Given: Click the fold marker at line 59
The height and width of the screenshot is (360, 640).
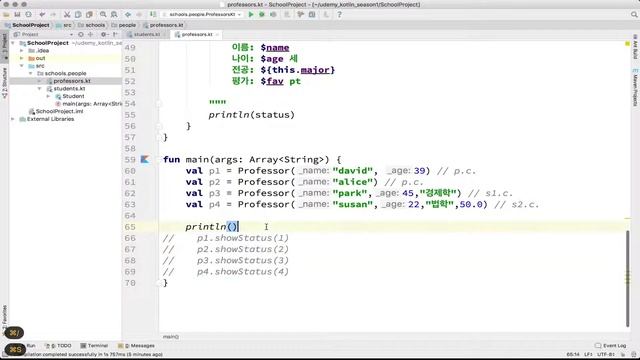Looking at the screenshot, I should click(159, 160).
